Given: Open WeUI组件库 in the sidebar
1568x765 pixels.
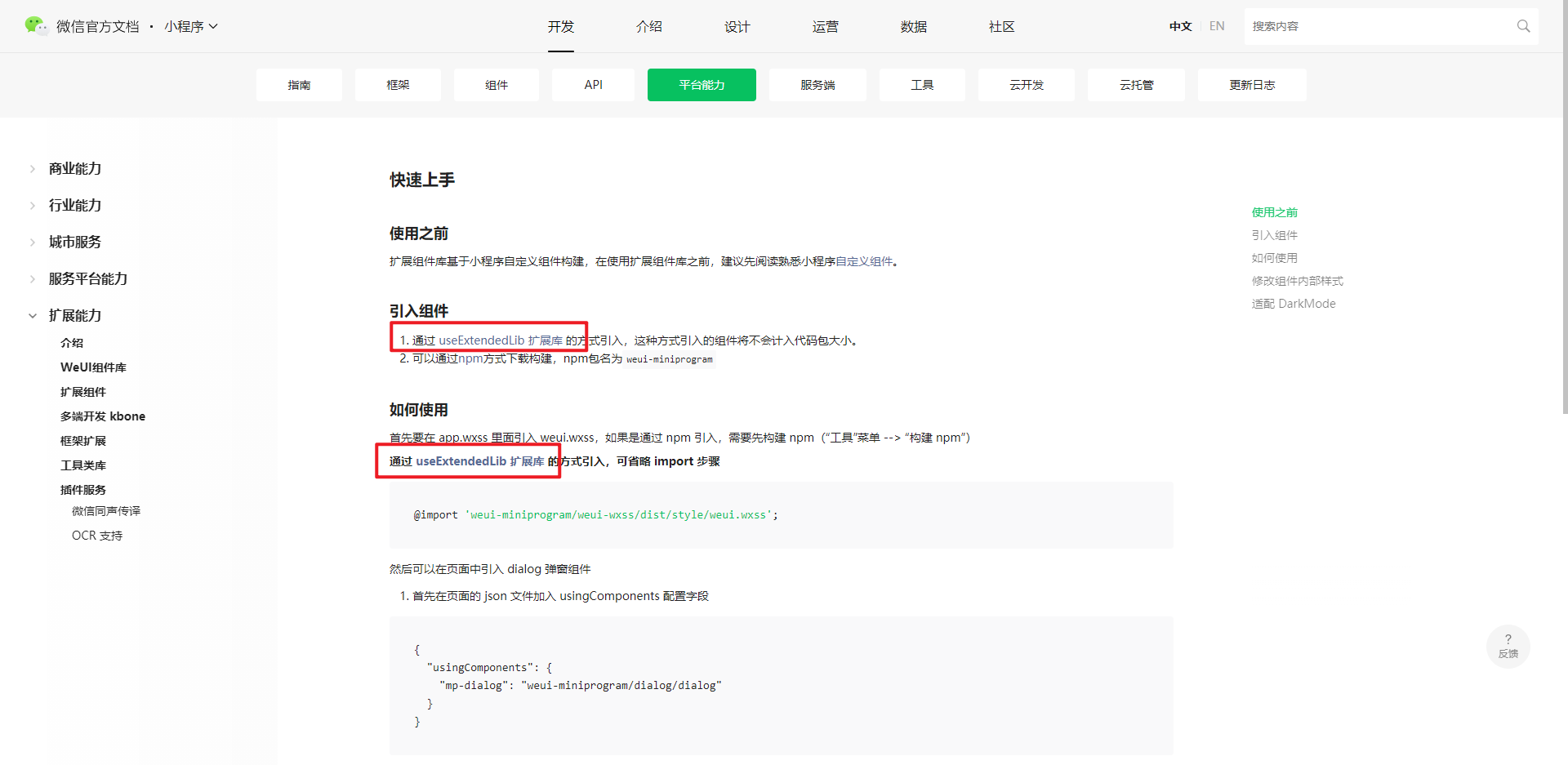Looking at the screenshot, I should 93,367.
